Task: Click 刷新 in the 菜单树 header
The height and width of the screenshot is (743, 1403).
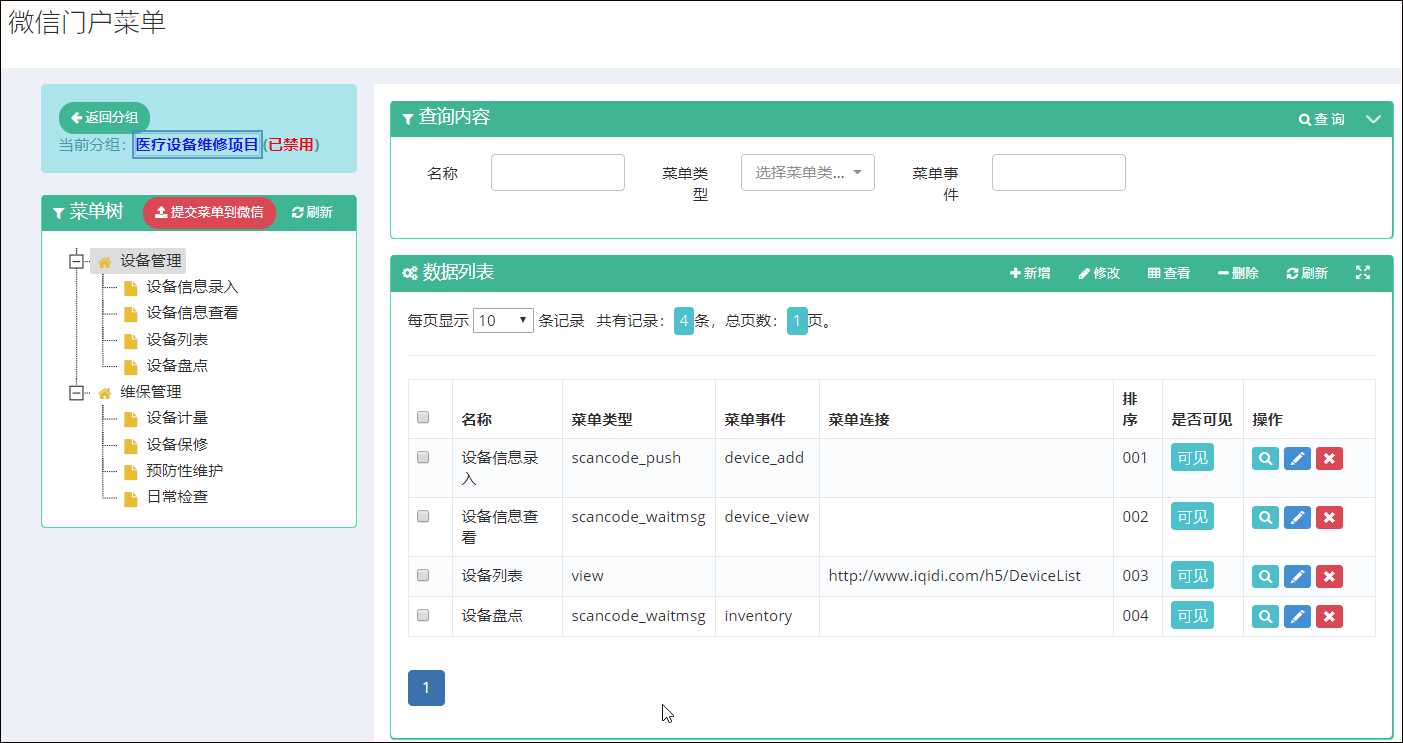Action: 312,212
